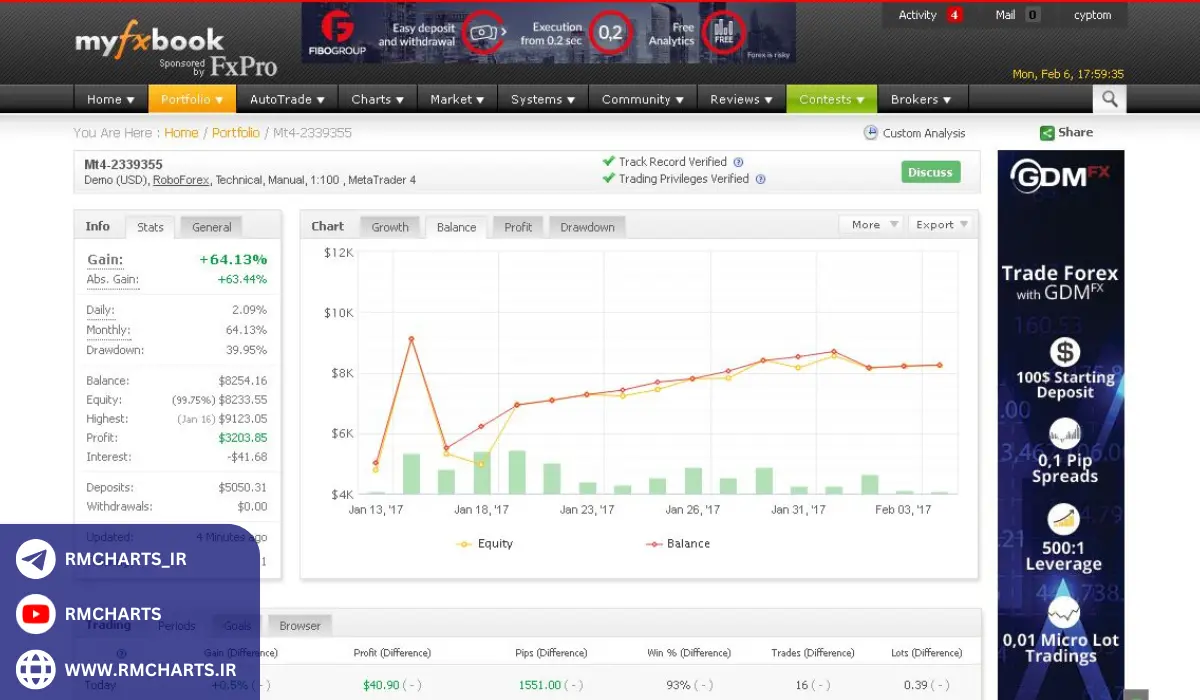Toggle Equity series in chart legend
Viewport: 1200px width, 700px height.
(485, 544)
